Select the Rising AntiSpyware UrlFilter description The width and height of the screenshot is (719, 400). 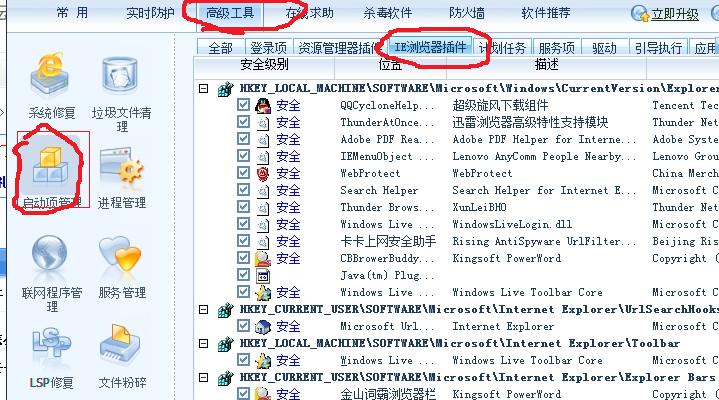(544, 241)
